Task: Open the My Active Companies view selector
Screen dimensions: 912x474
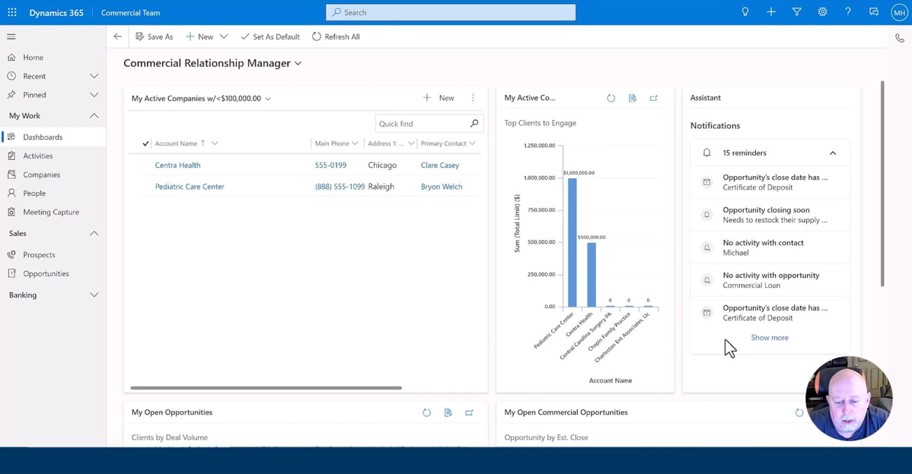Action: point(268,99)
